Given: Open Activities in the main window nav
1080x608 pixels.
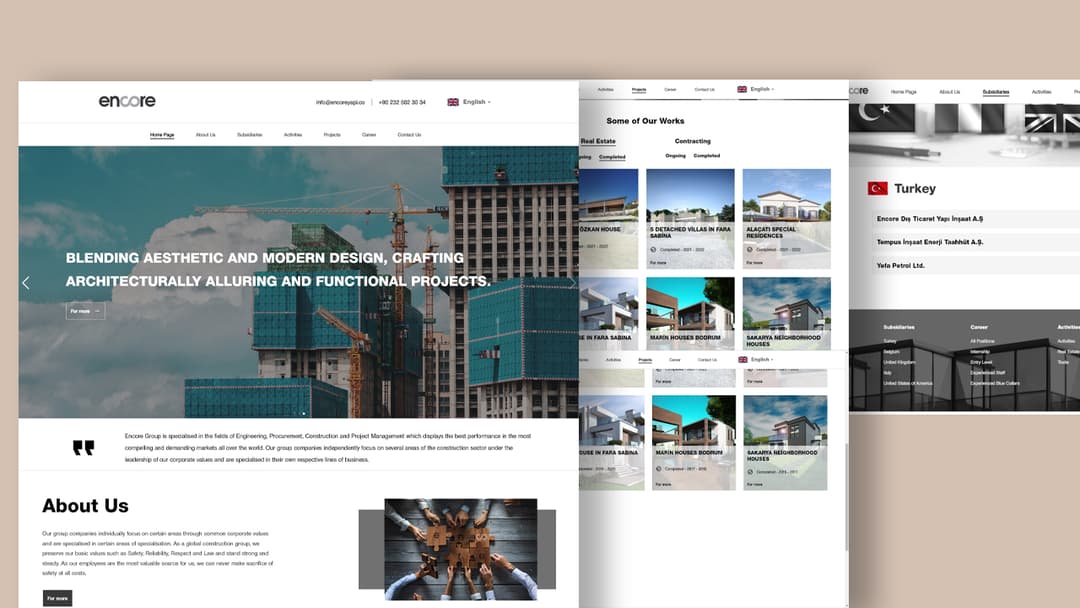Looking at the screenshot, I should [x=293, y=135].
